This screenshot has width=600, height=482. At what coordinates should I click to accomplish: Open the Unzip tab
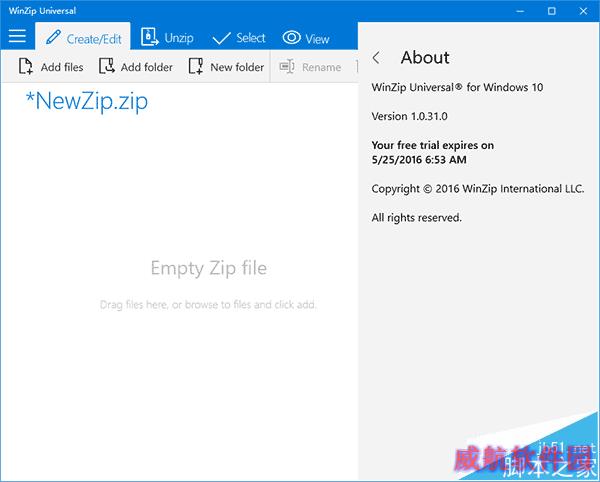point(167,37)
